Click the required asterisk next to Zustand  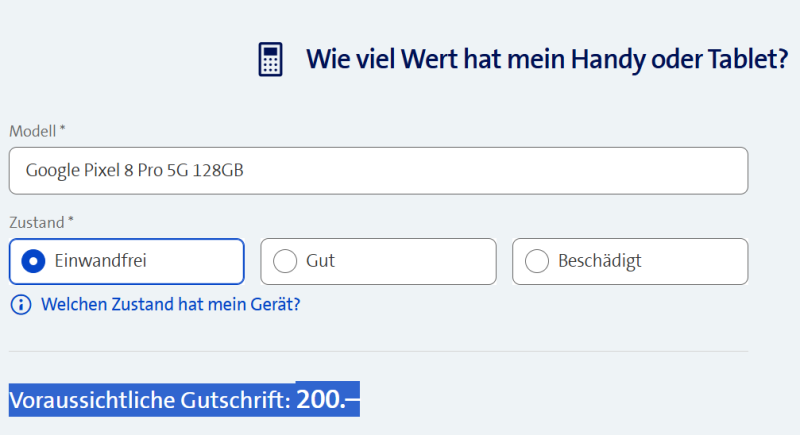coord(70,220)
